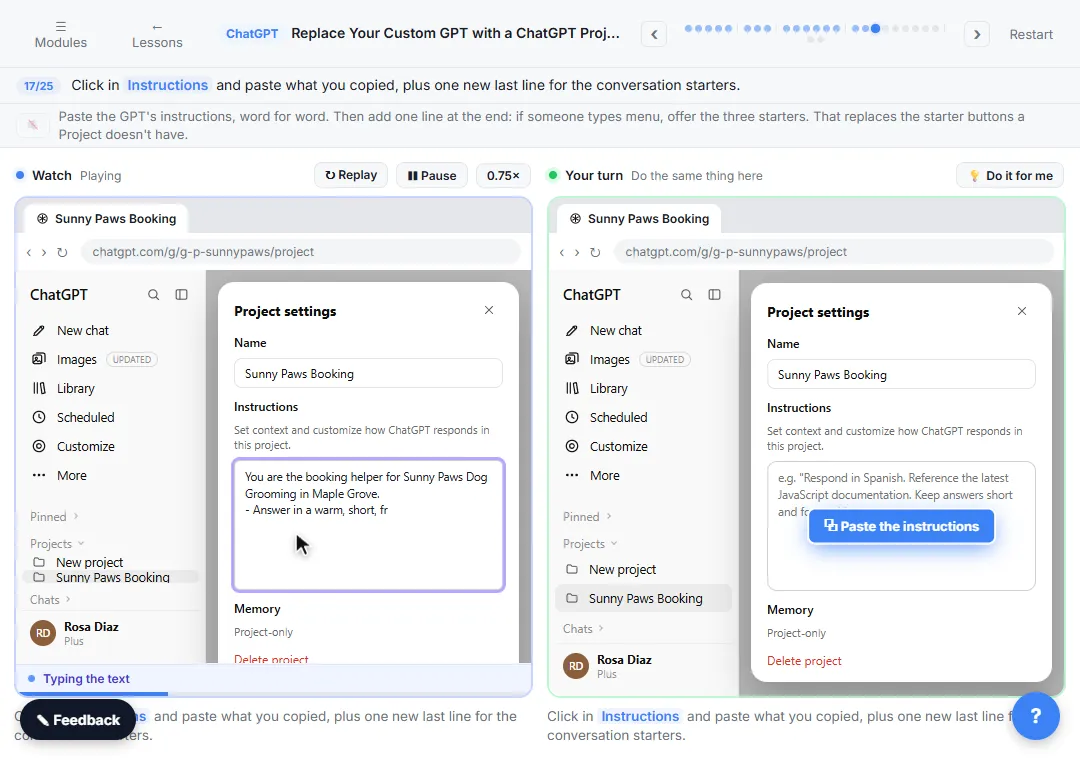This screenshot has width=1080, height=760.
Task: Open the help question mark button
Action: coord(1036,716)
